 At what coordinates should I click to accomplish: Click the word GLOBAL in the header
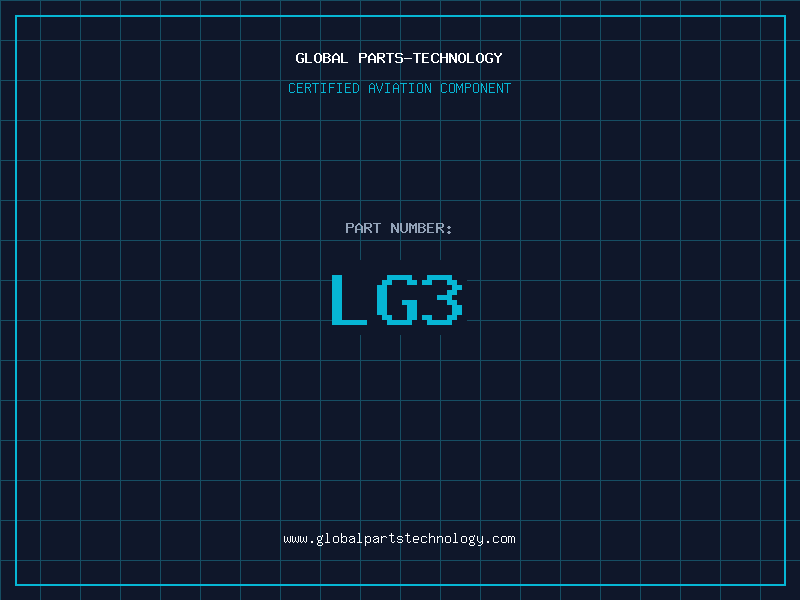pos(322,58)
